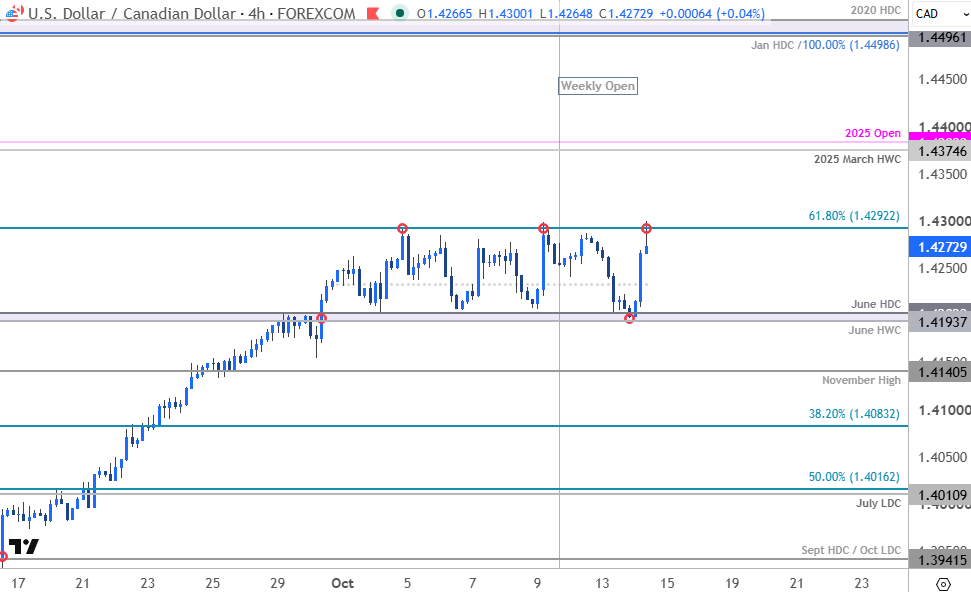Click the open value O1.42665
971x592 pixels.
[x=444, y=13]
